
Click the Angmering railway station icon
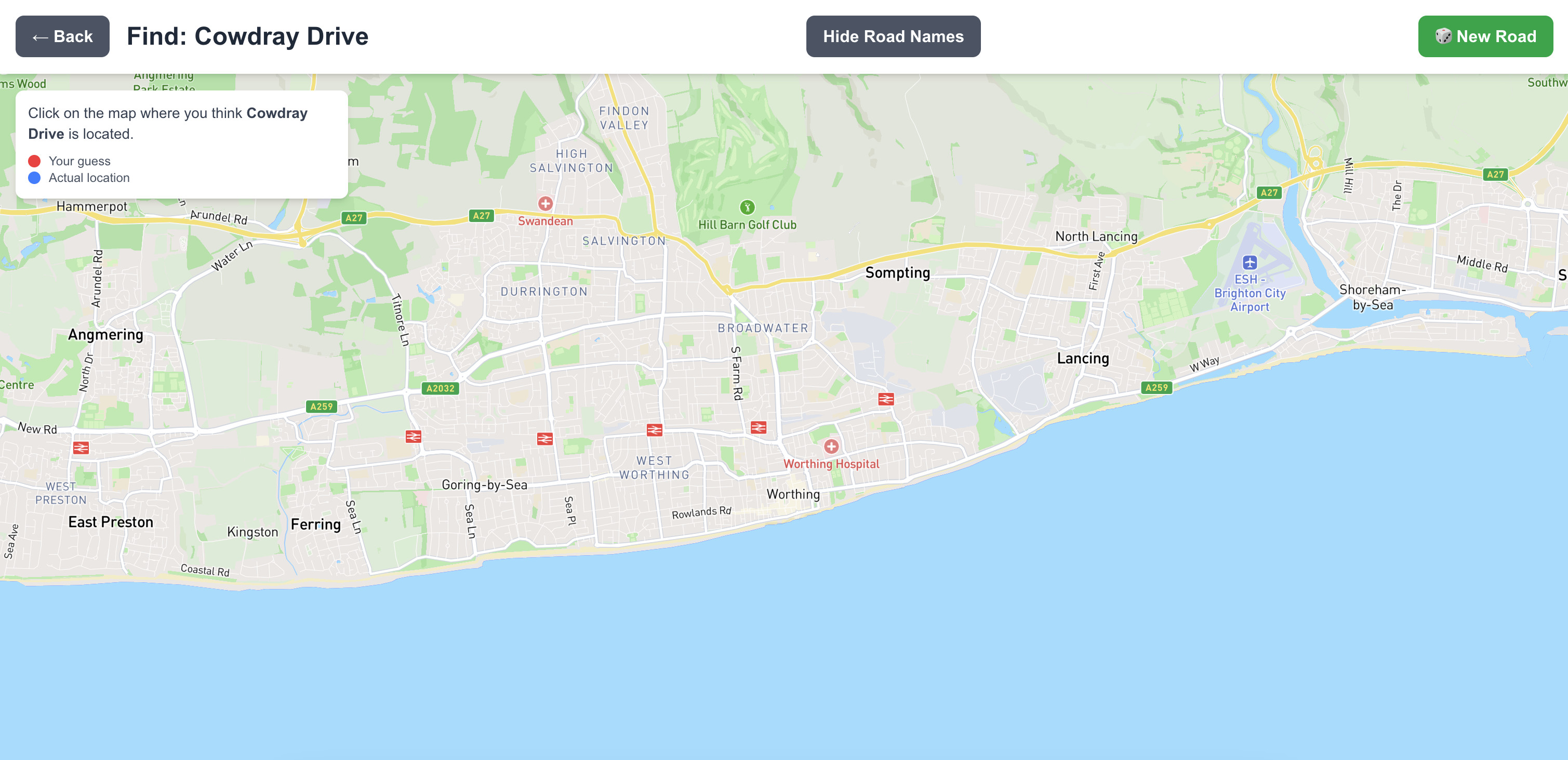pyautogui.click(x=81, y=448)
